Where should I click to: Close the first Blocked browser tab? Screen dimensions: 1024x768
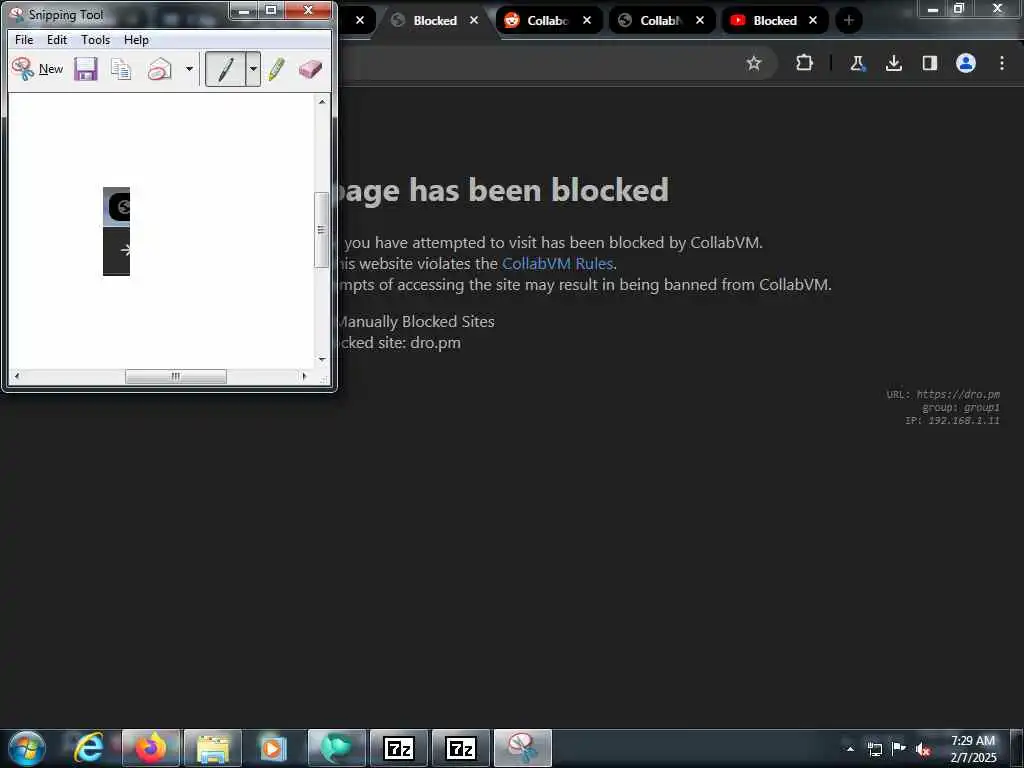[x=474, y=21]
